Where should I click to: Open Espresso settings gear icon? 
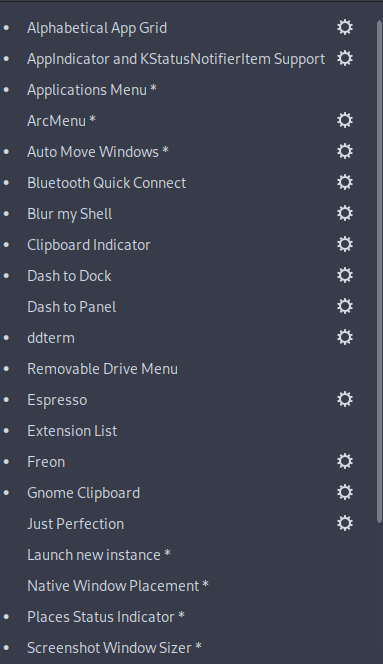point(345,399)
